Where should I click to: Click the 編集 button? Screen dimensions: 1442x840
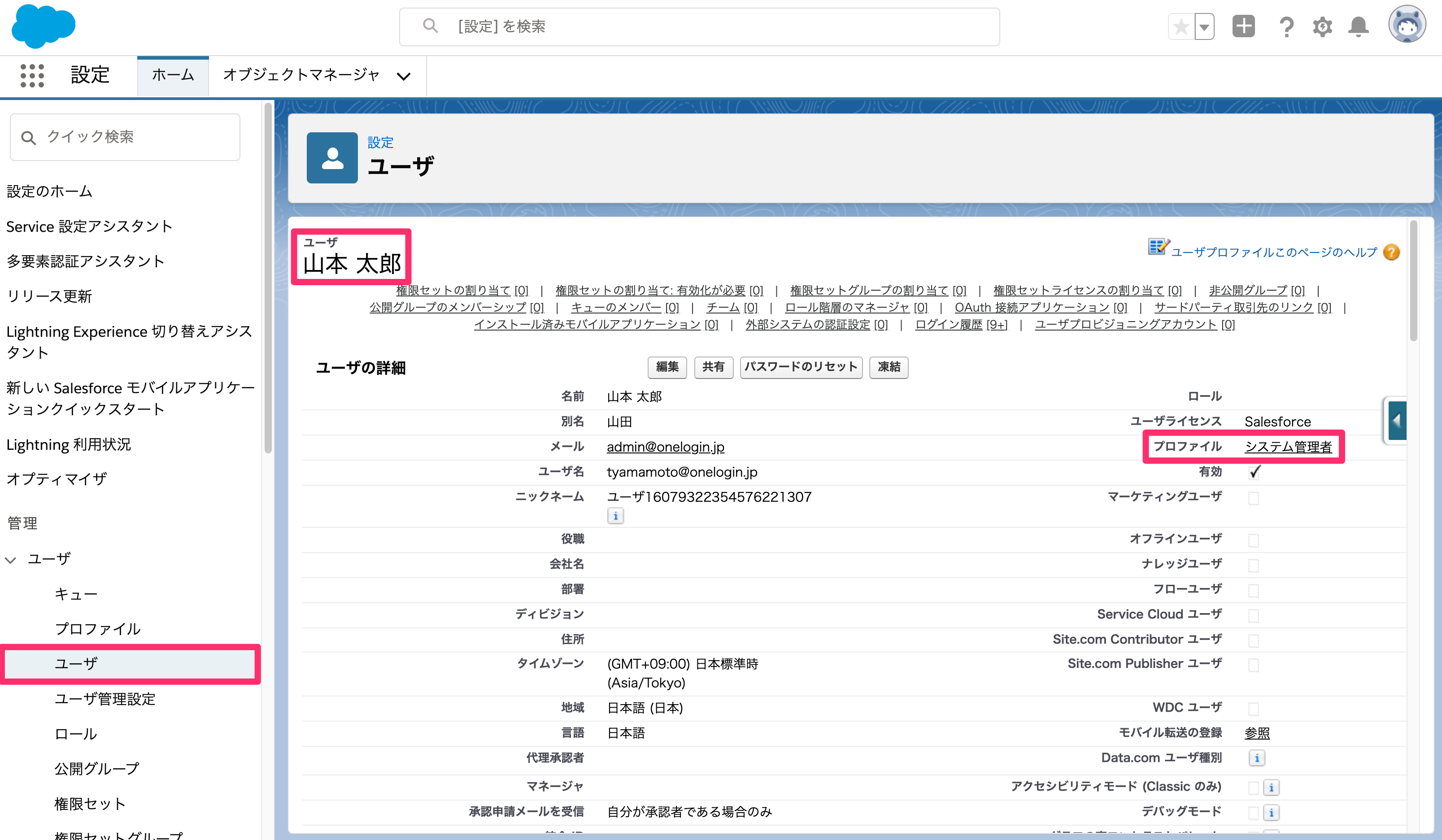tap(667, 367)
